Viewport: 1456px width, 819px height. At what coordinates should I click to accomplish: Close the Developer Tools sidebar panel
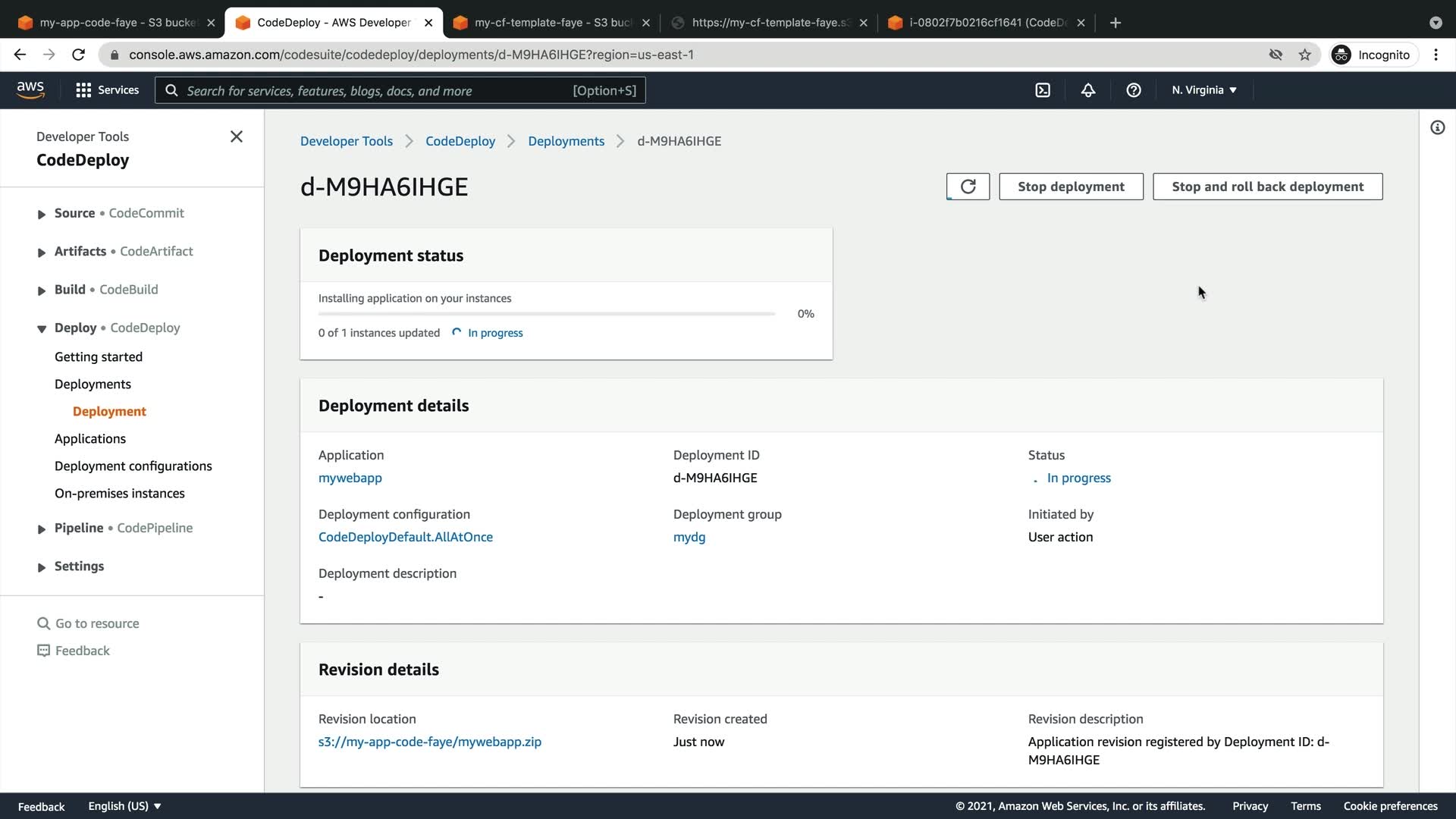(x=237, y=136)
